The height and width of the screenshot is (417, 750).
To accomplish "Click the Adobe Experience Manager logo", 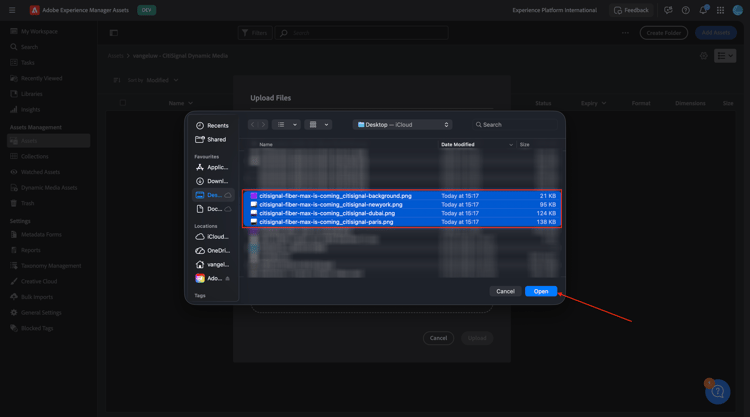I will (x=34, y=10).
